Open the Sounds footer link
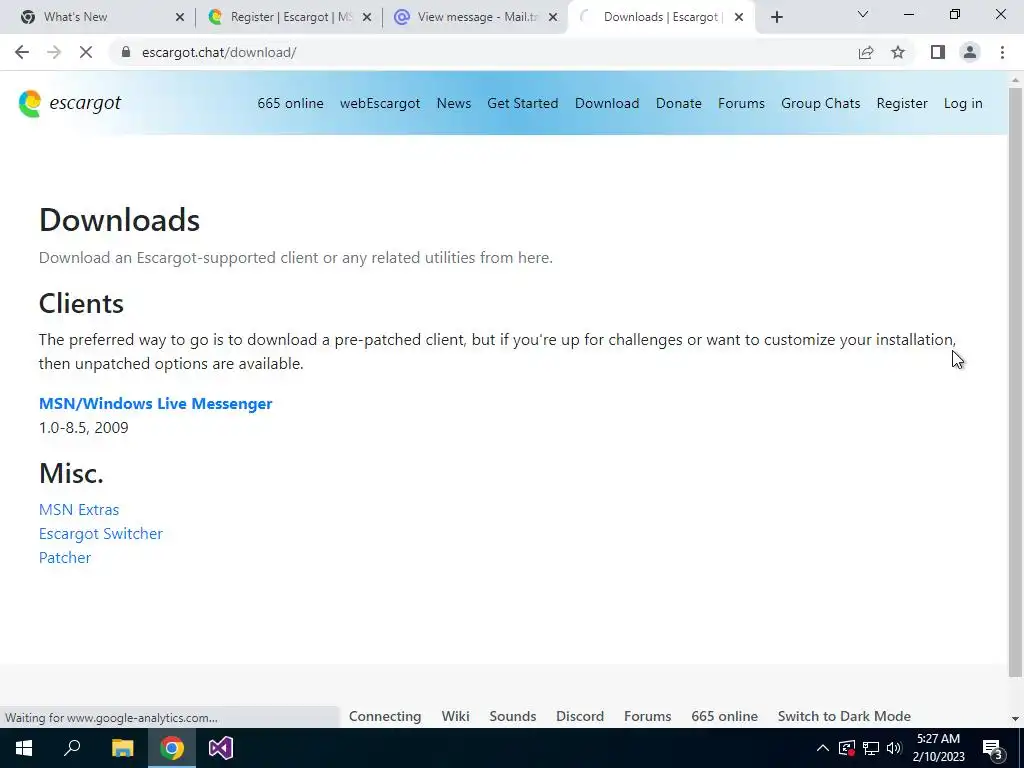1024x768 pixels. tap(513, 716)
